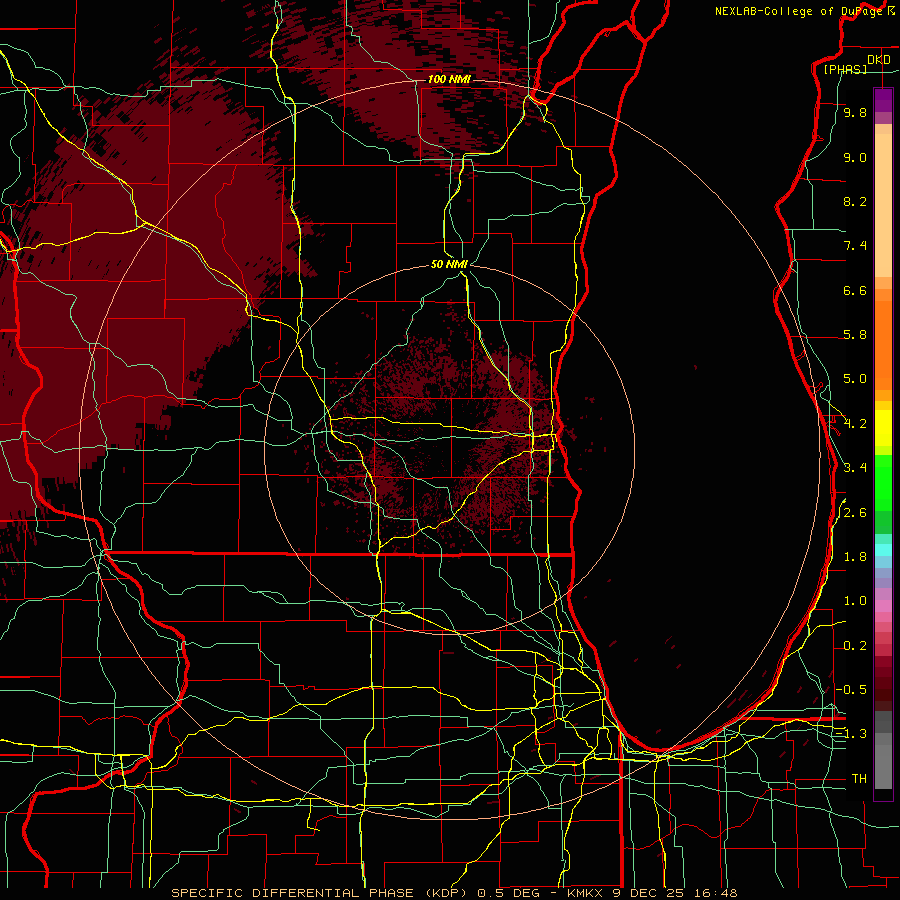
Task: Click the 4.2 scale value
Action: point(855,424)
